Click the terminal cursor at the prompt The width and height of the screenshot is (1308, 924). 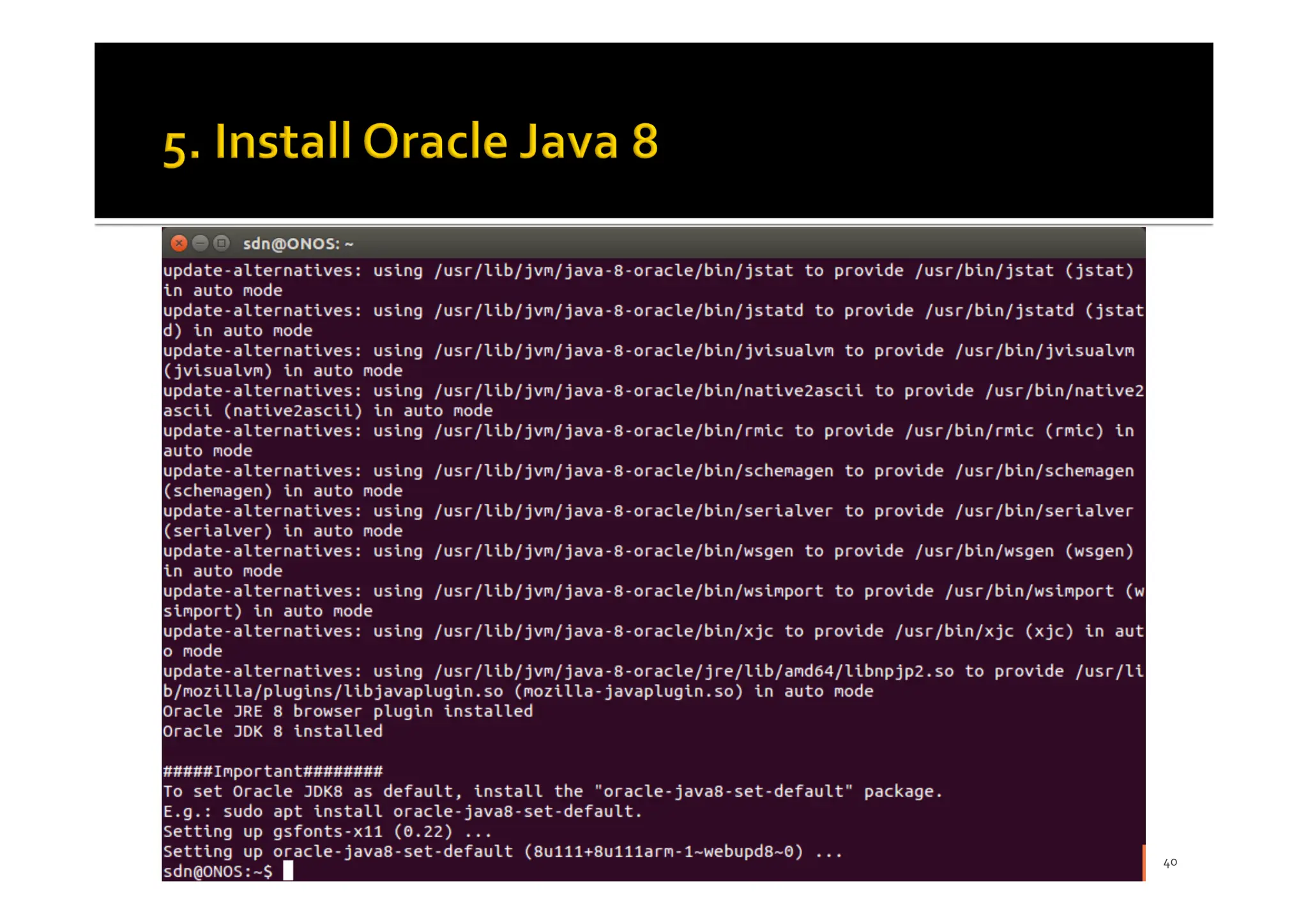pyautogui.click(x=289, y=870)
